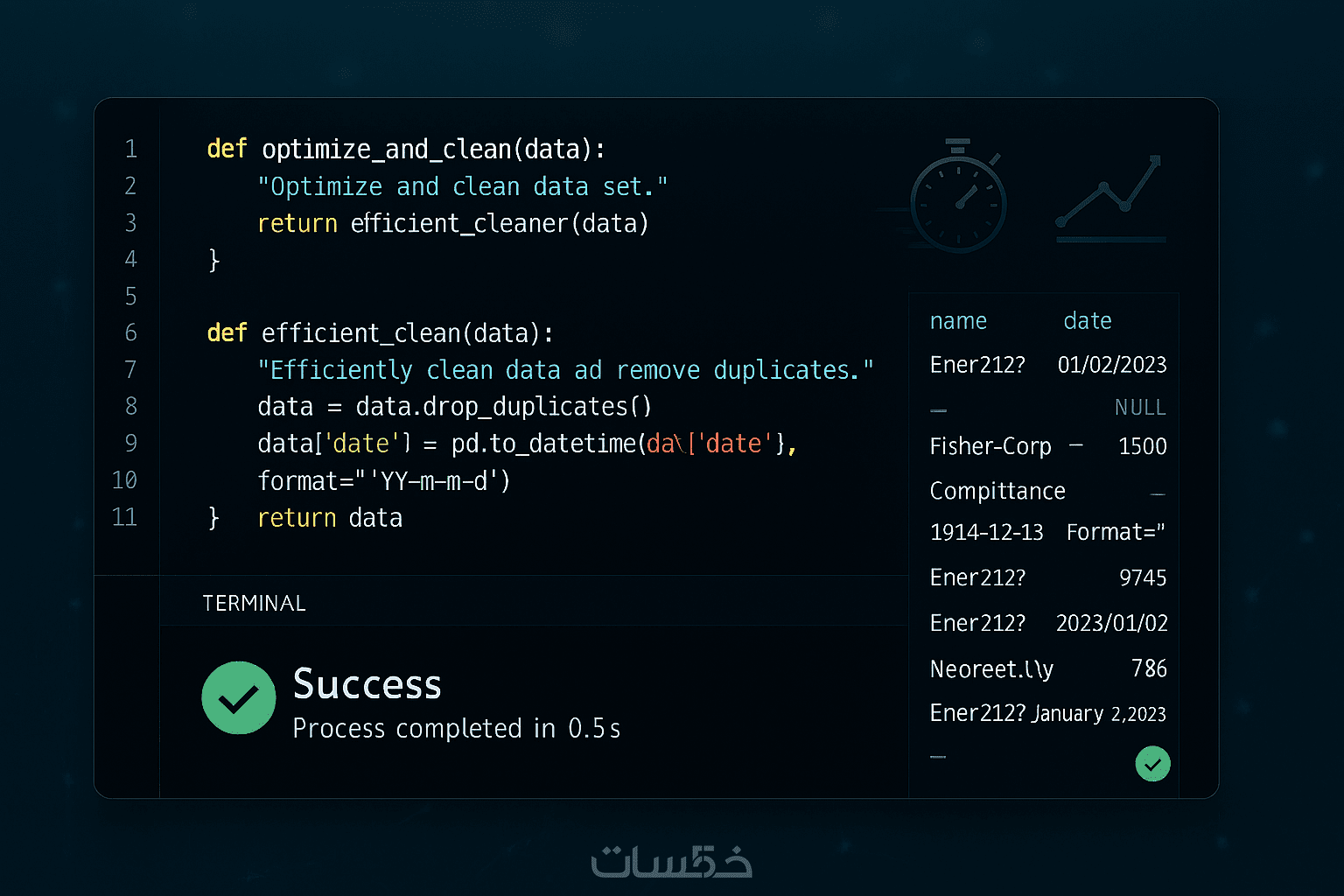The height and width of the screenshot is (896, 1344).
Task: Open the TERMINAL panel tab
Action: (254, 603)
